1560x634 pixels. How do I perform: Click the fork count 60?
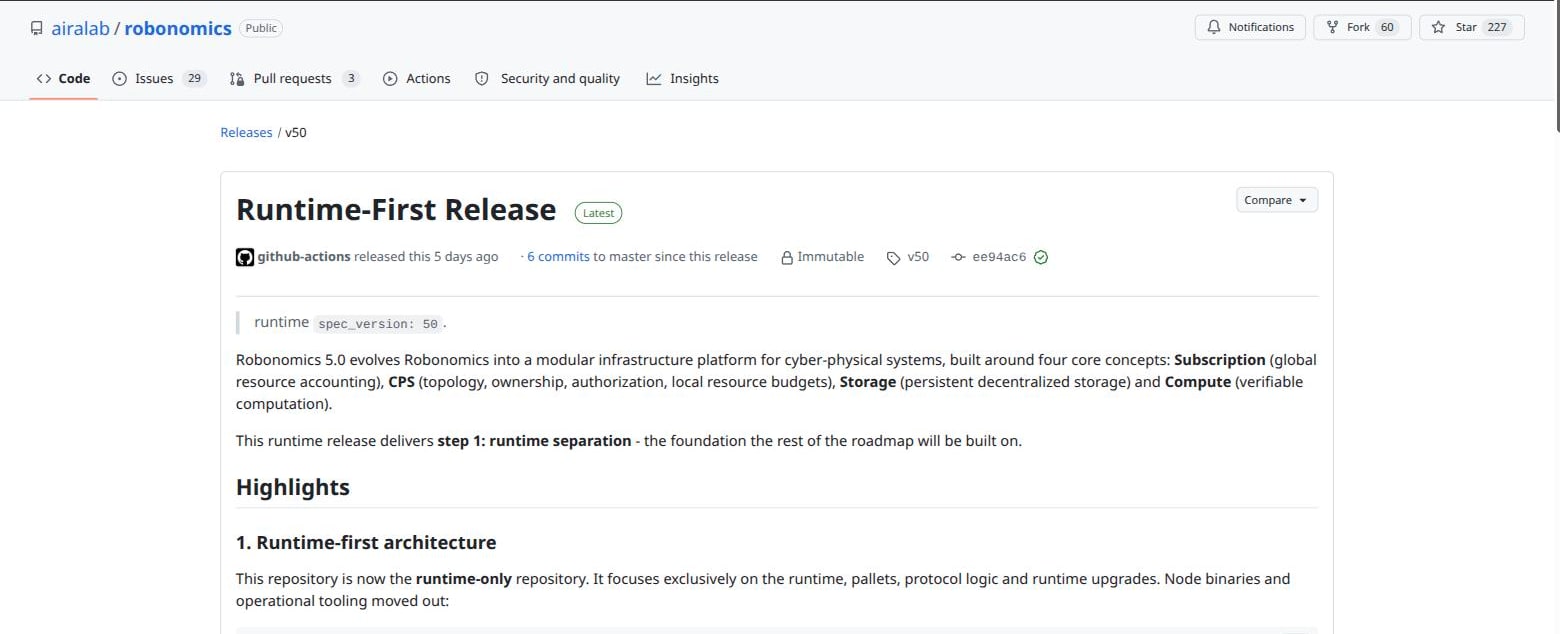click(1387, 27)
